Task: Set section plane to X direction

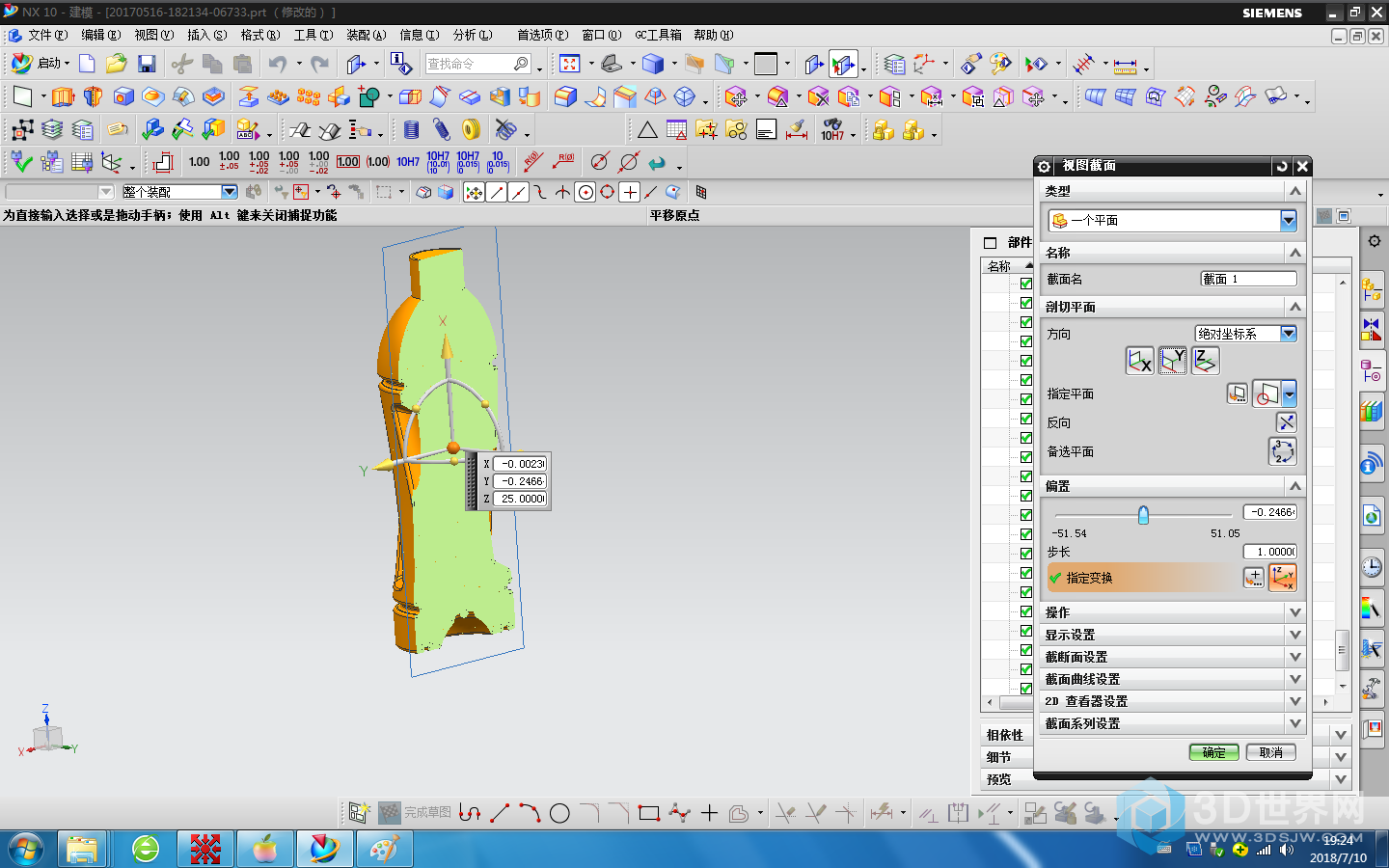Action: (x=1140, y=361)
